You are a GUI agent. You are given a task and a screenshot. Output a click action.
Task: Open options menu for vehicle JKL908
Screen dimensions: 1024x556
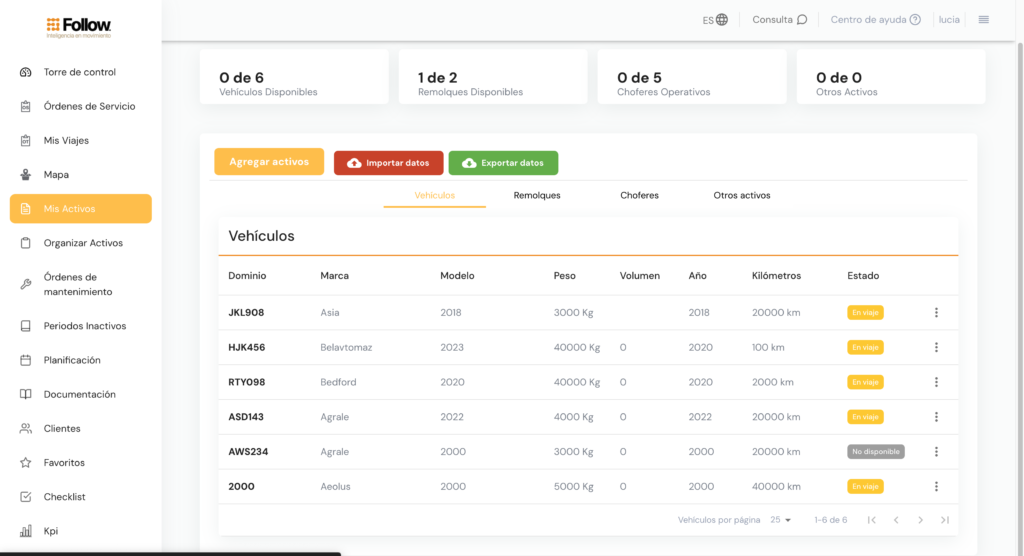tap(936, 313)
